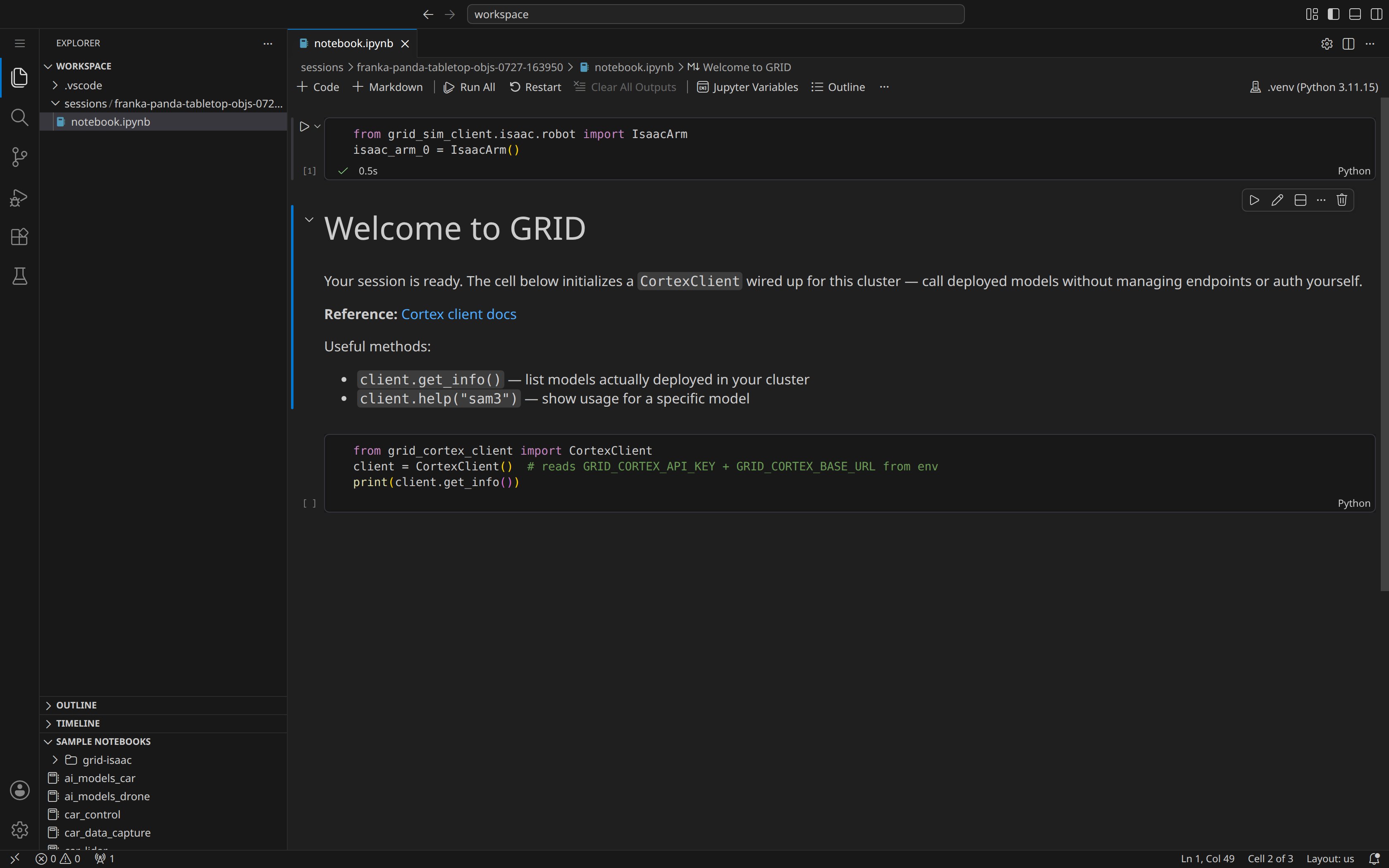Open notebook settings gear icon
The height and width of the screenshot is (868, 1389).
pos(1327,44)
